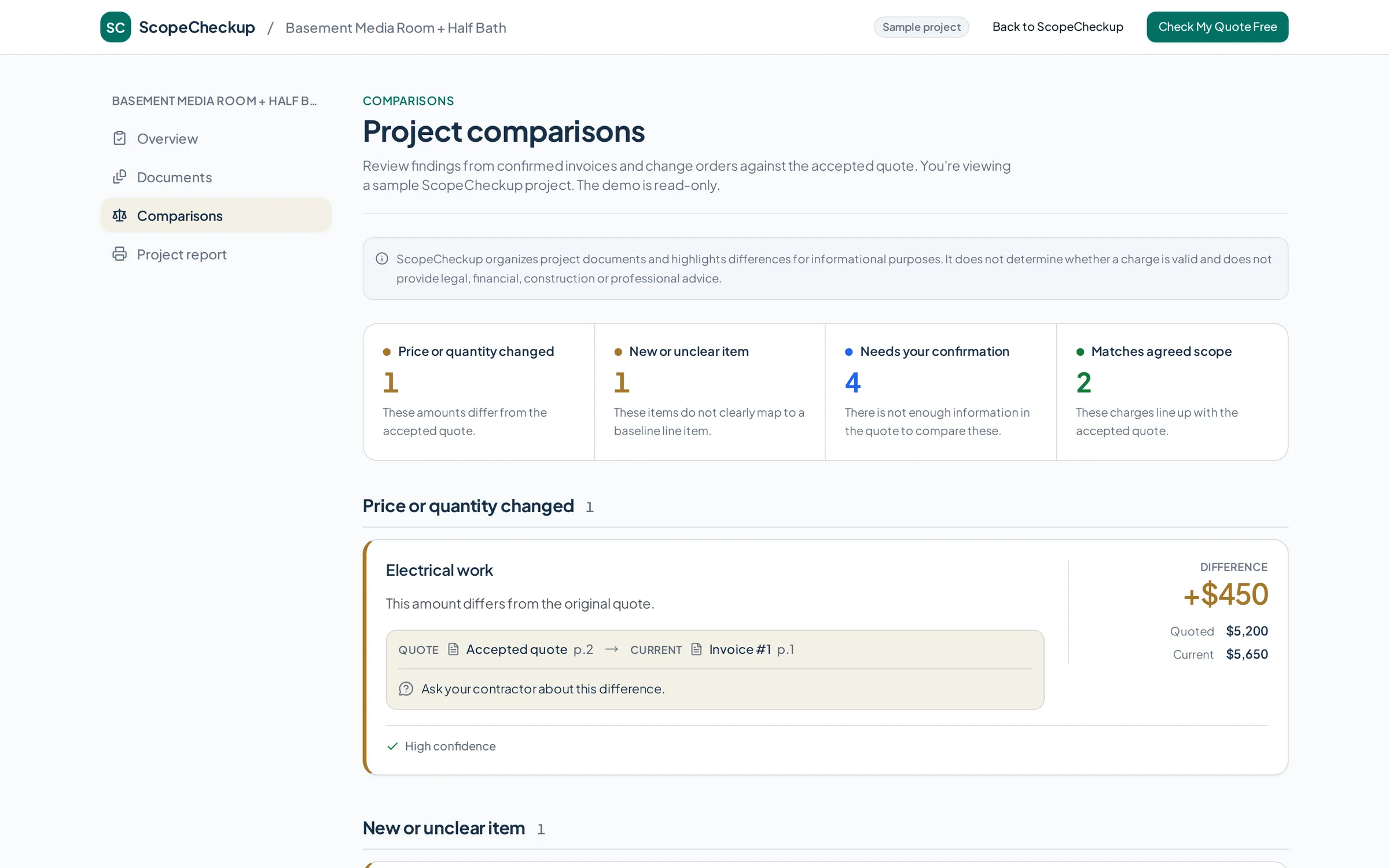Click the Comparisons scales icon
This screenshot has height=868, width=1389.
[120, 215]
